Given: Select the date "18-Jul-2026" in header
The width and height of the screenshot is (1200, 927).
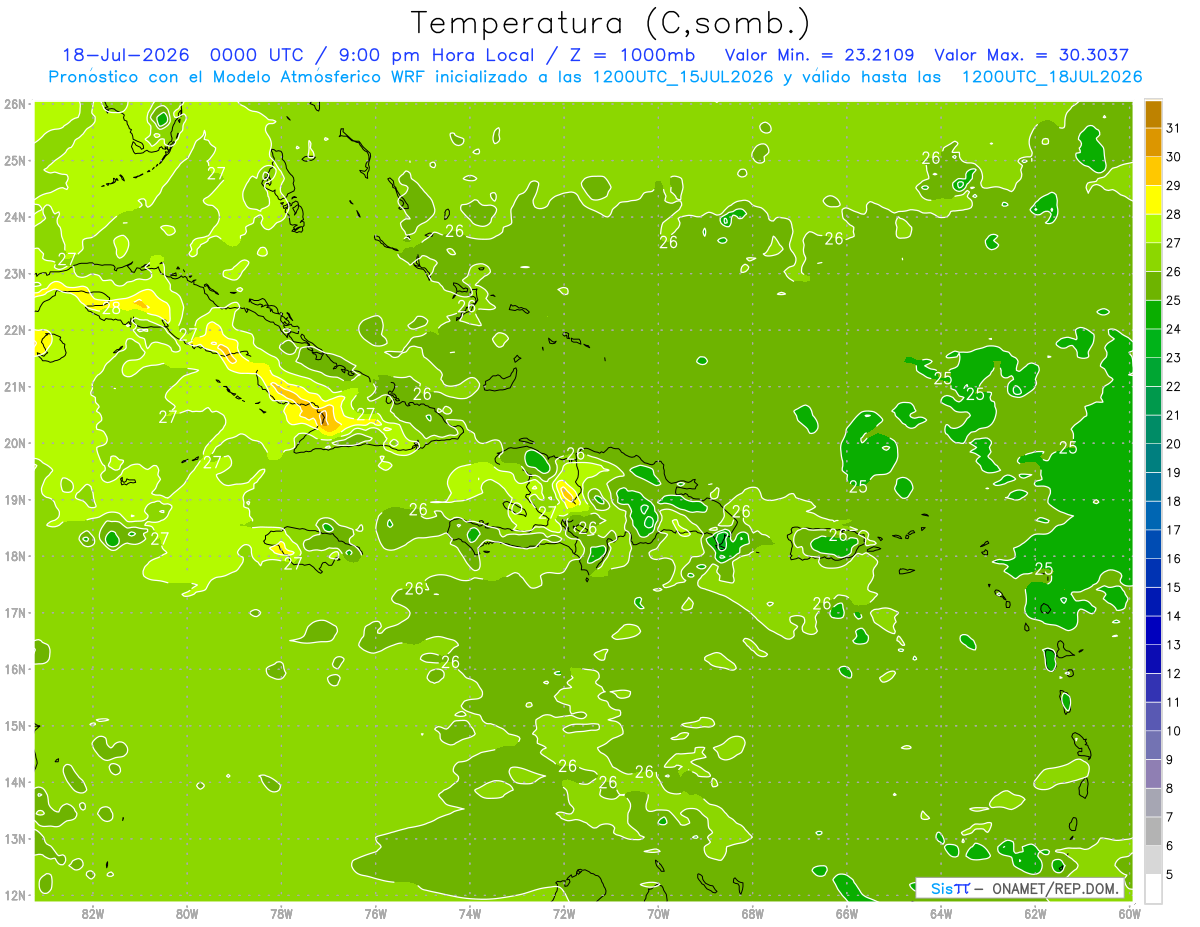Looking at the screenshot, I should tap(126, 55).
